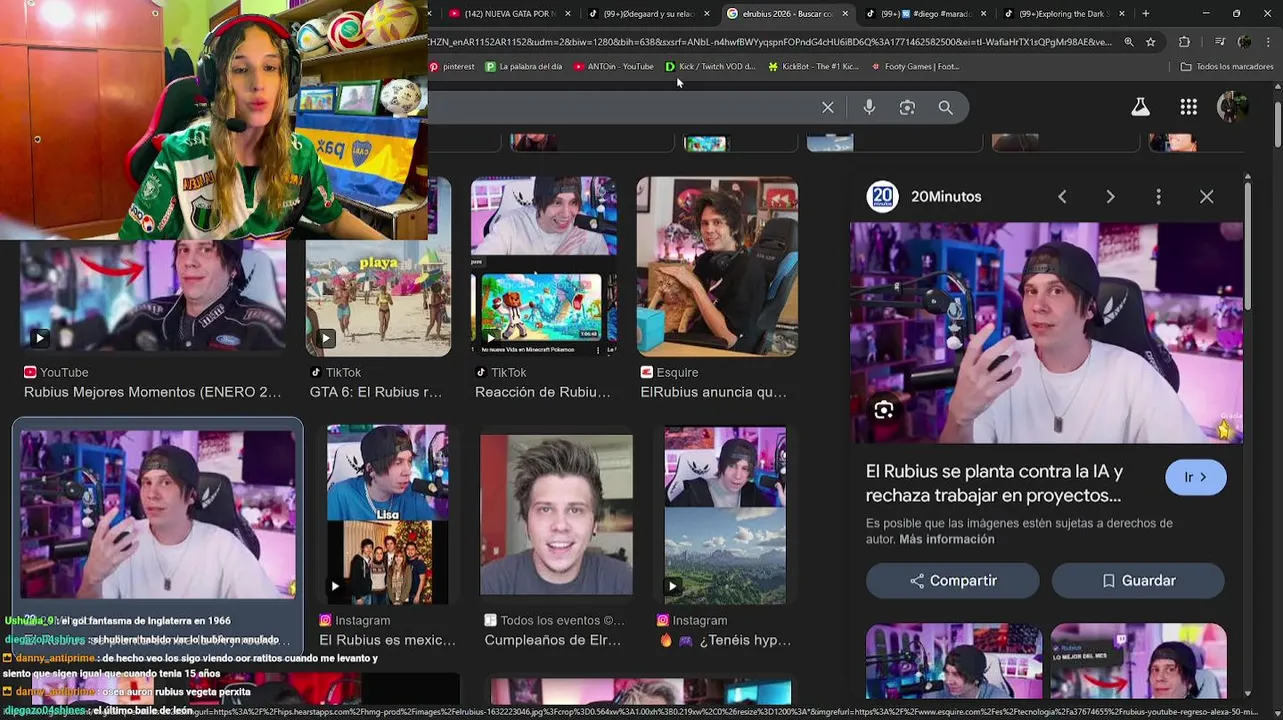The image size is (1283, 720).
Task: Open Chrome's three-dot main menu
Action: [1268, 42]
